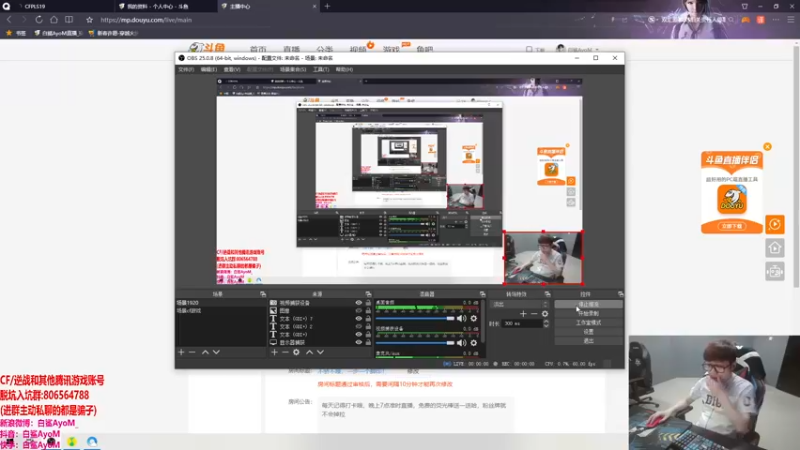This screenshot has height=450, width=800.
Task: Toggle visibility of 文本 (GDI+) 7 source
Action: click(x=359, y=318)
